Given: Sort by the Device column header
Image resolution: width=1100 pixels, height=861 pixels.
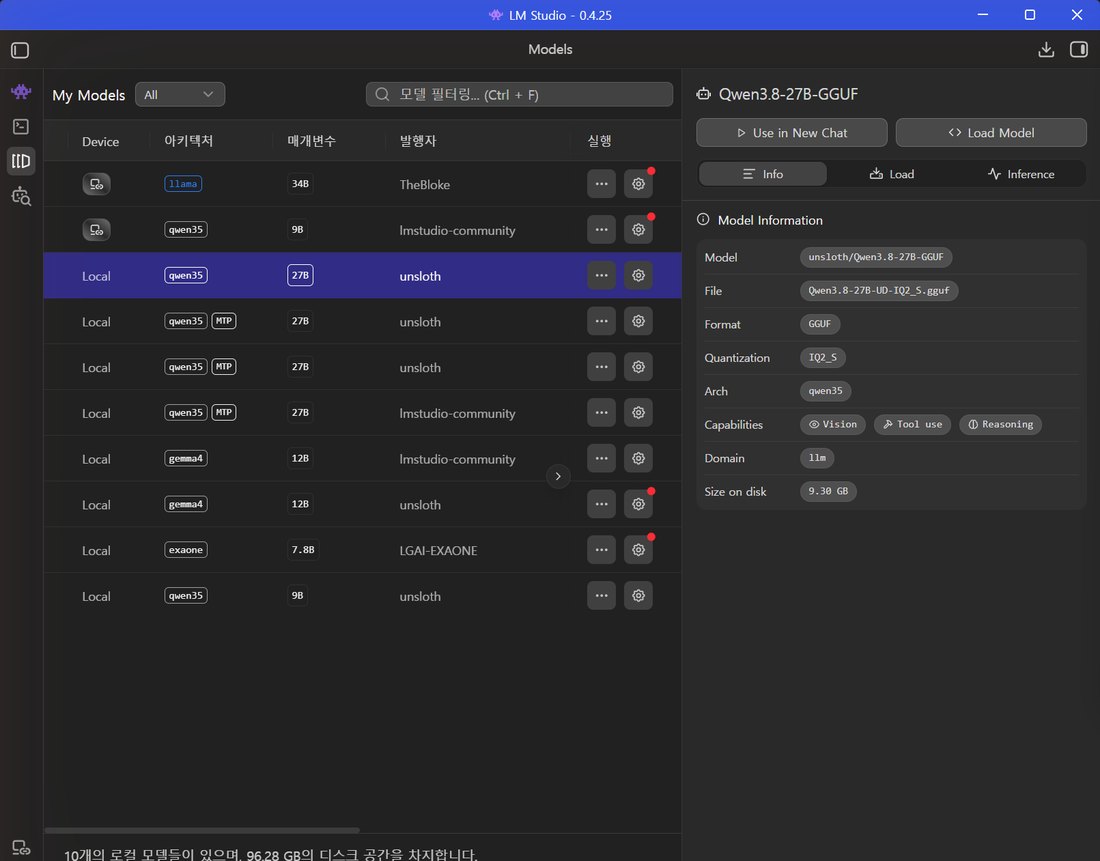Looking at the screenshot, I should pyautogui.click(x=100, y=142).
